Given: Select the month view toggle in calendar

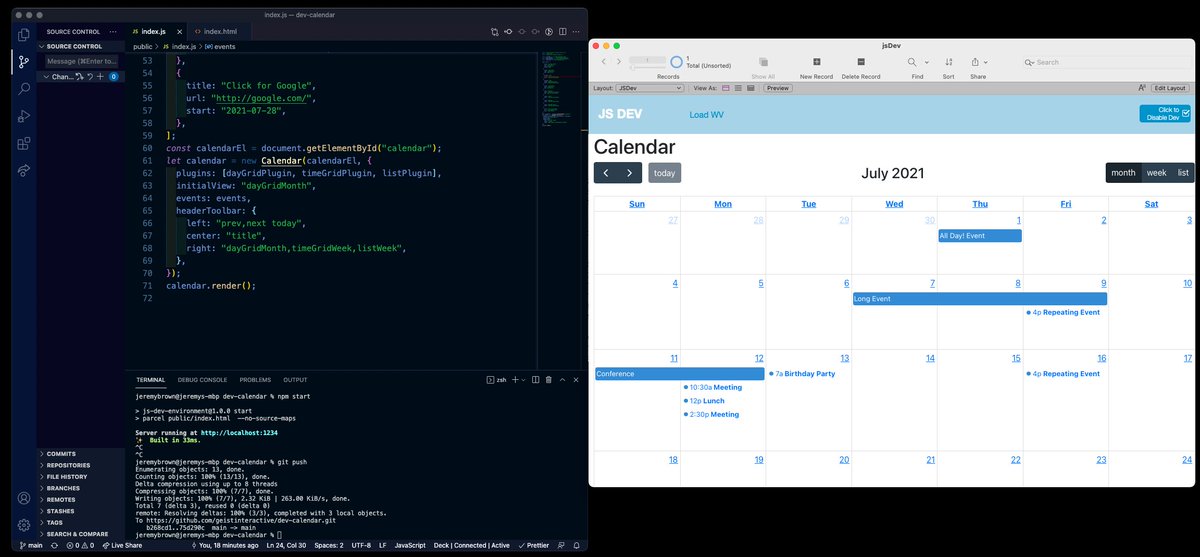Looking at the screenshot, I should click(1123, 173).
